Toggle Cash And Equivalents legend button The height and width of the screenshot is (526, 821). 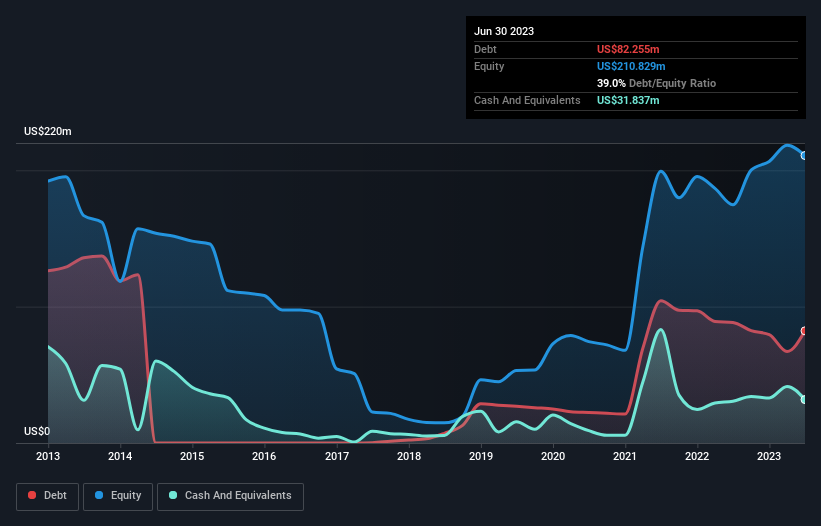click(x=230, y=496)
